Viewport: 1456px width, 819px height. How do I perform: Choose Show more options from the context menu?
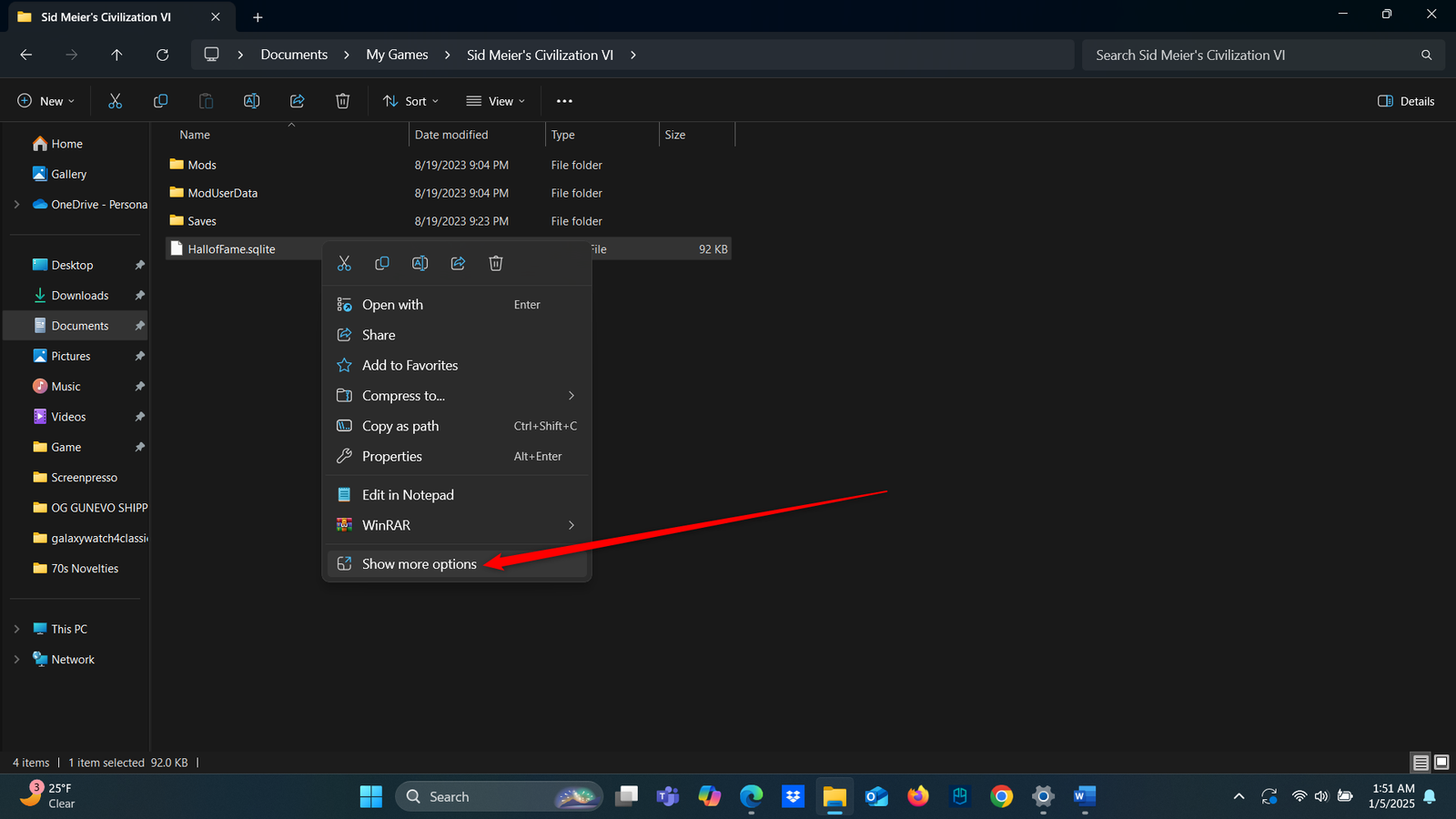pyautogui.click(x=419, y=563)
